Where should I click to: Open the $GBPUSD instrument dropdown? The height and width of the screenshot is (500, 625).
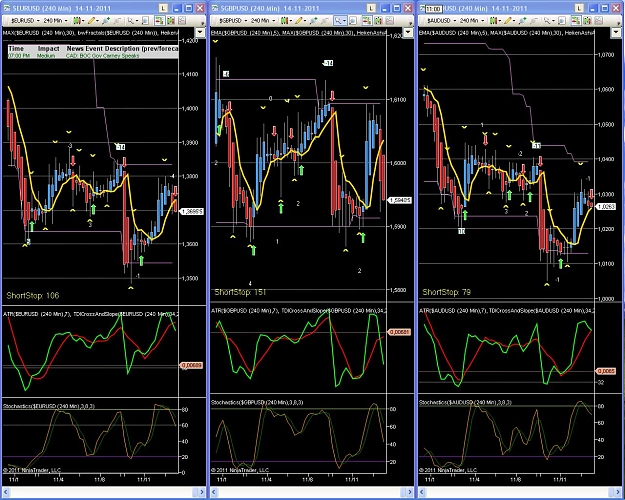[234, 20]
